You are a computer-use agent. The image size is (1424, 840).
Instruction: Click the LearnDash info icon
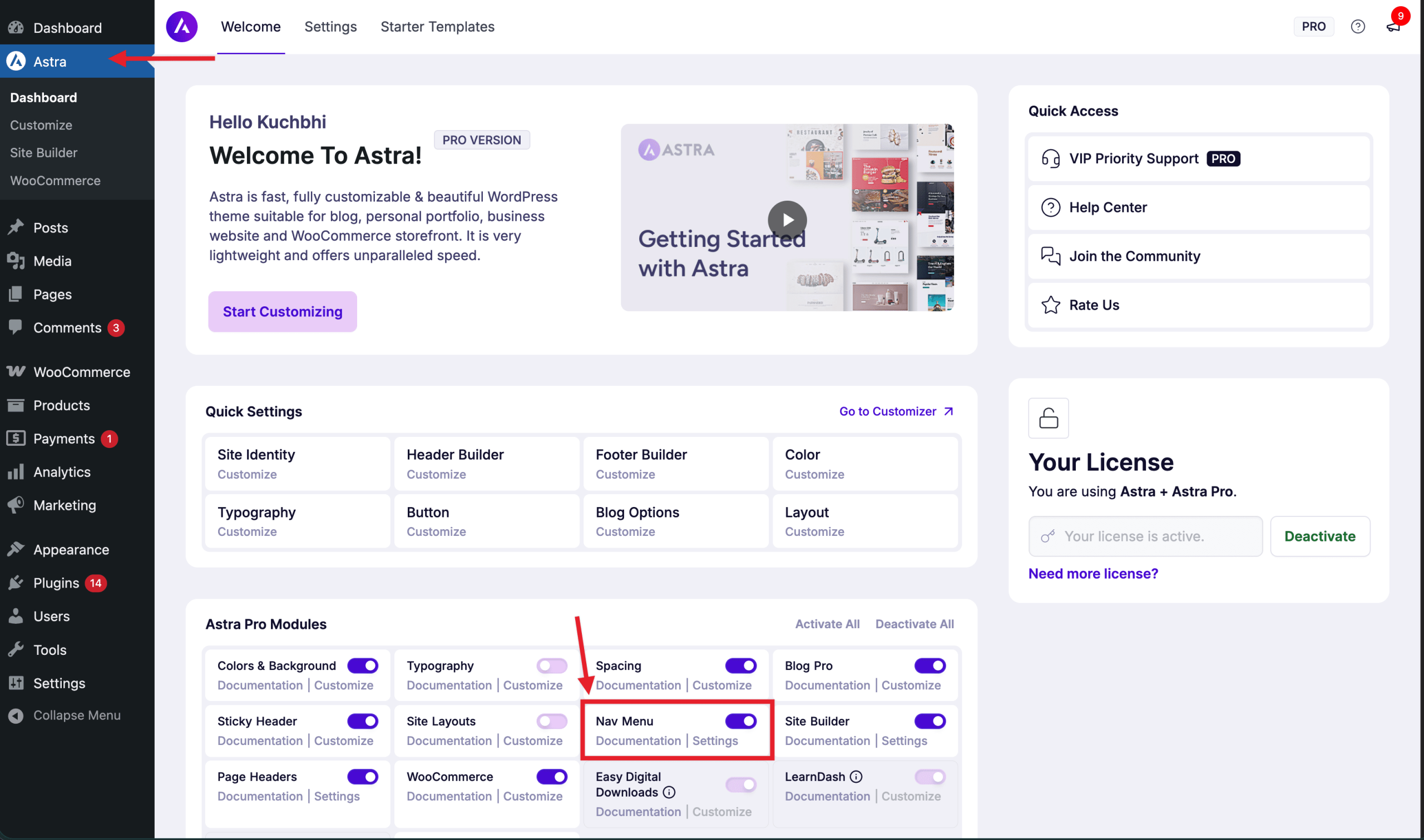tap(856, 777)
